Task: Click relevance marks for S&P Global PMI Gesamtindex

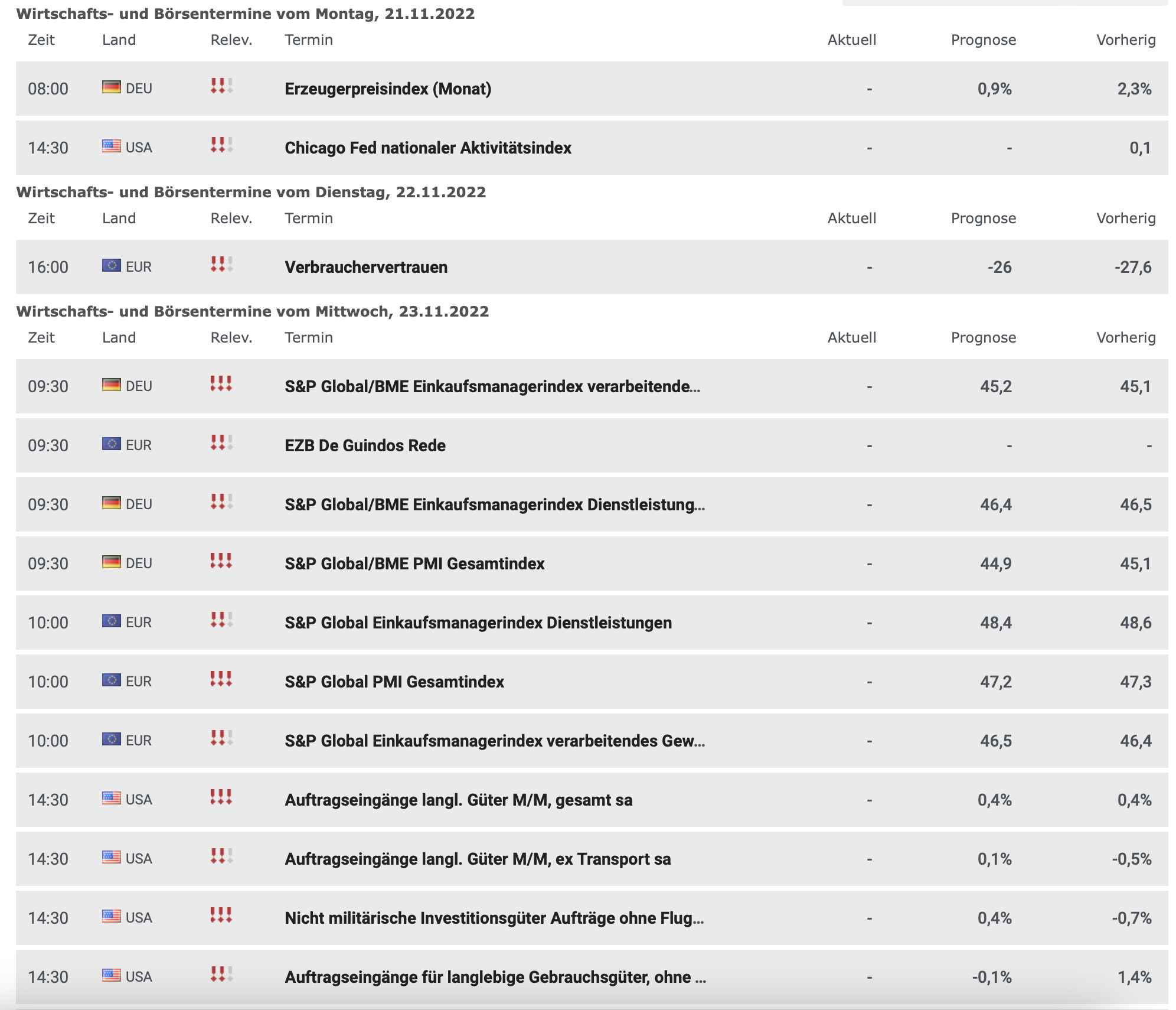Action: (222, 679)
